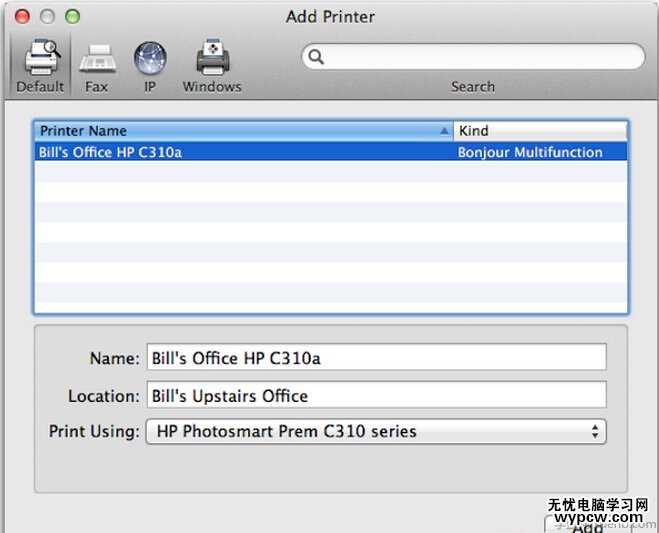Click the up-down arrows on Print Using popup
Viewport: 659px width, 533px height.
pos(595,432)
